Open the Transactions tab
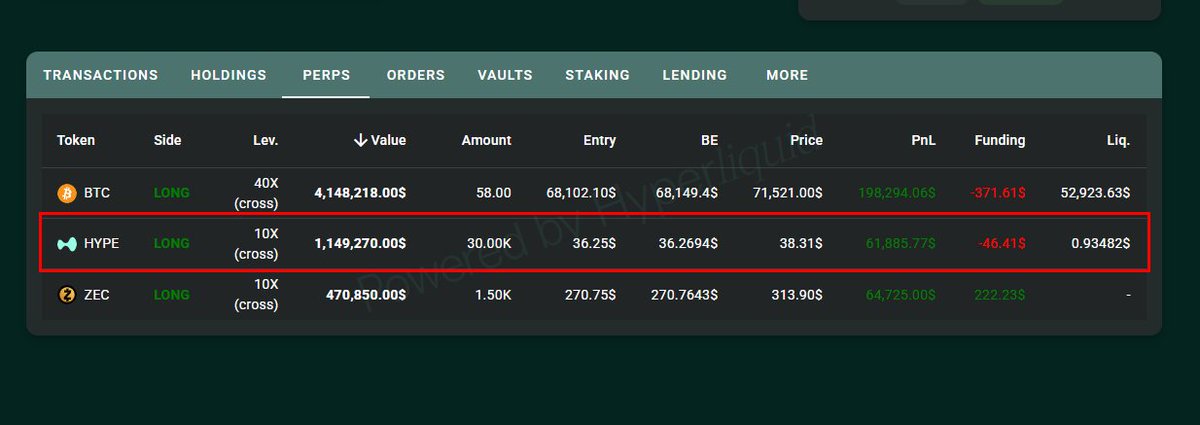 coord(100,75)
